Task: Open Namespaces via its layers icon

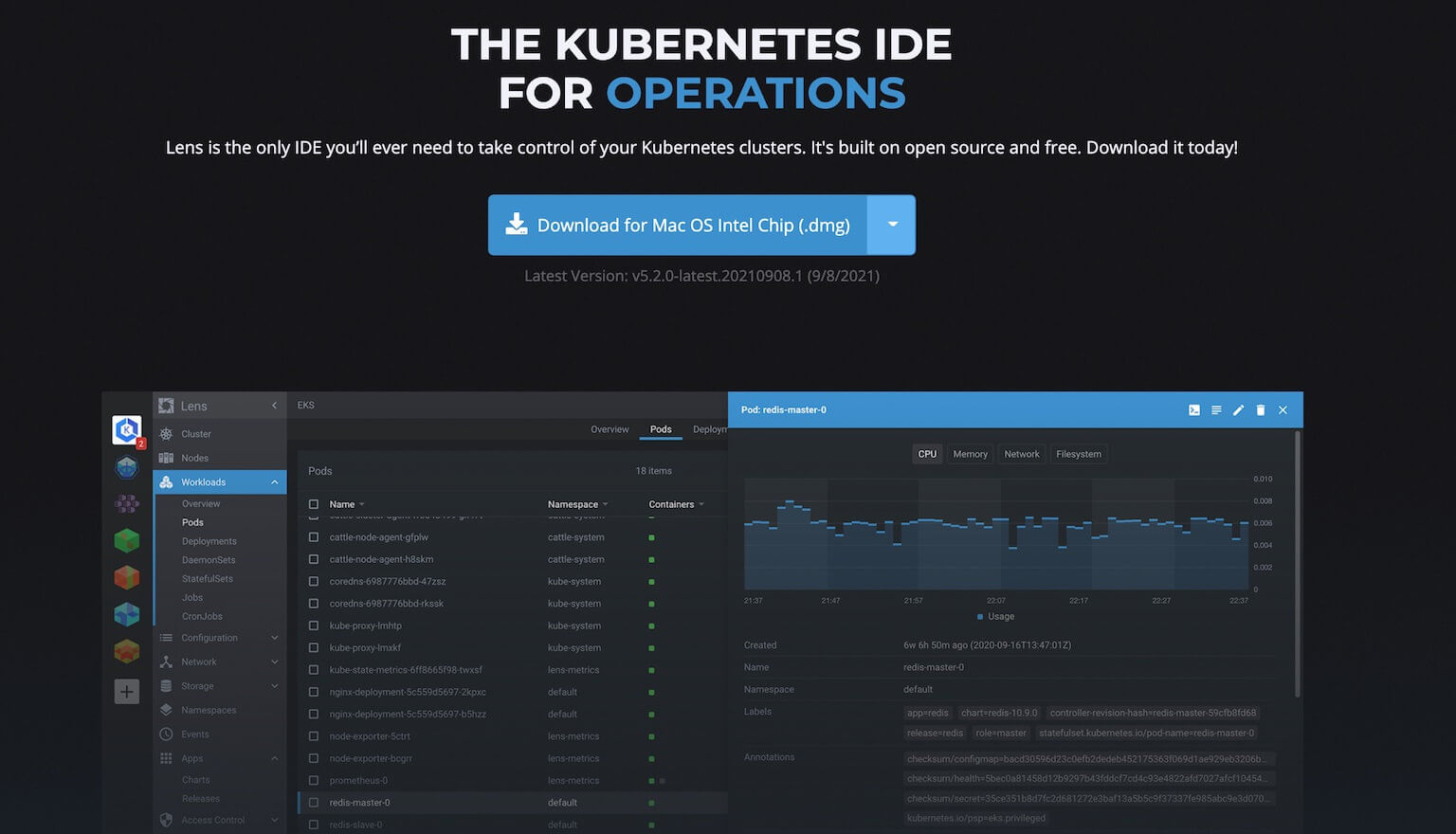Action: pyautogui.click(x=166, y=710)
